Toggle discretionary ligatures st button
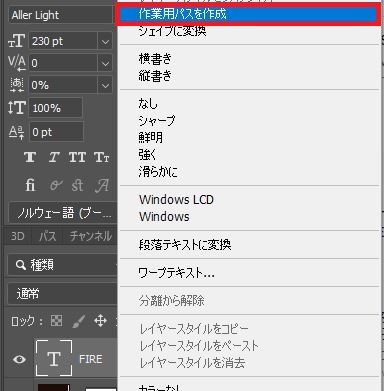 (x=77, y=185)
